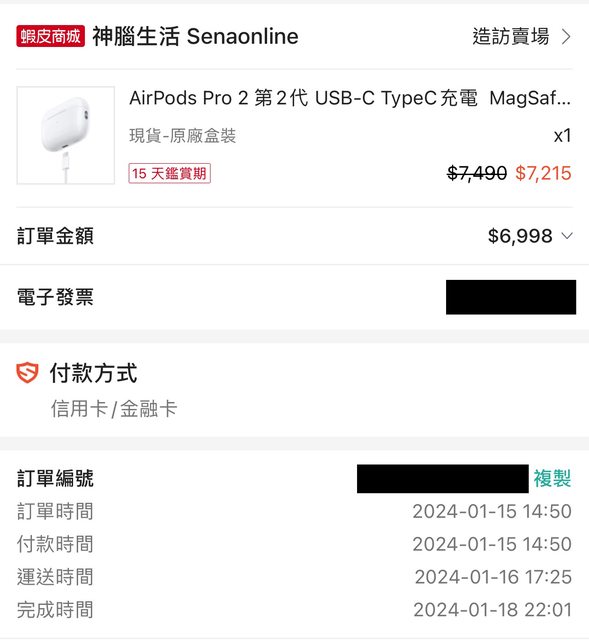Tap the redacted e-invoice number box
This screenshot has width=589, height=640.
tap(511, 297)
